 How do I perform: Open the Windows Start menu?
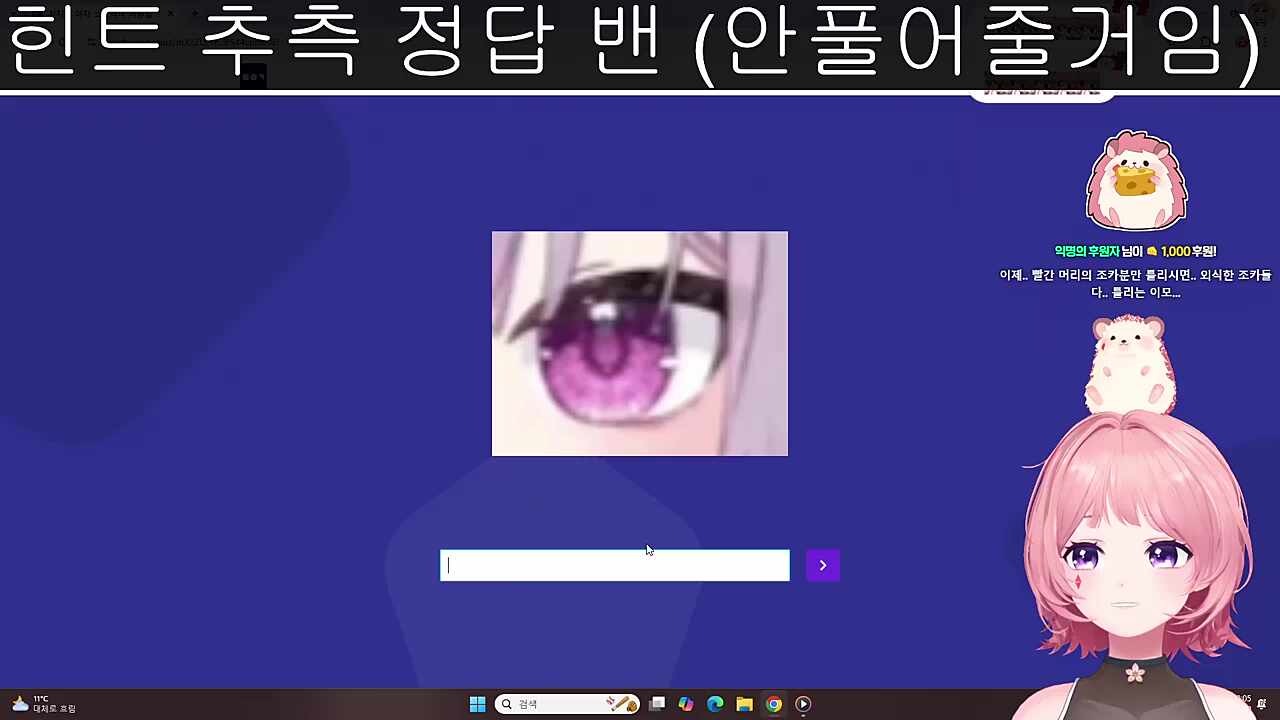[x=477, y=704]
